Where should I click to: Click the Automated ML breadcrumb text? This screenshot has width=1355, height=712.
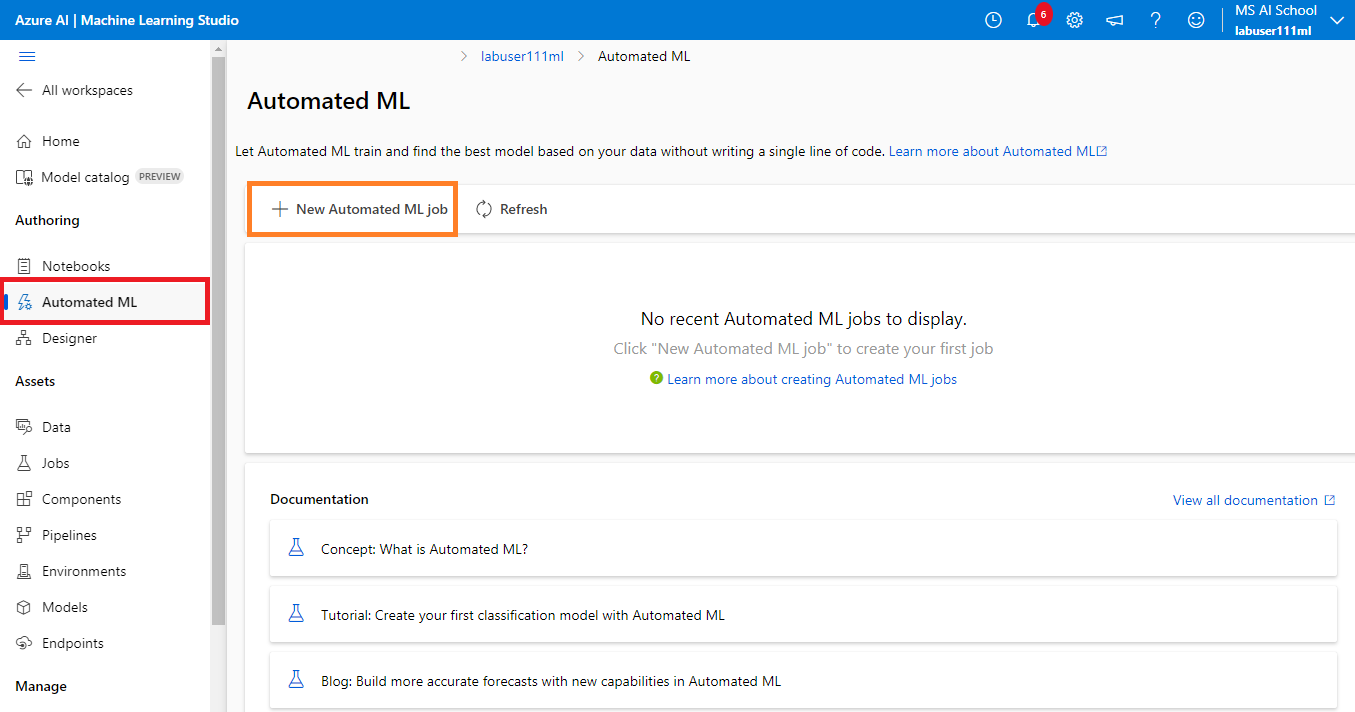[x=644, y=56]
